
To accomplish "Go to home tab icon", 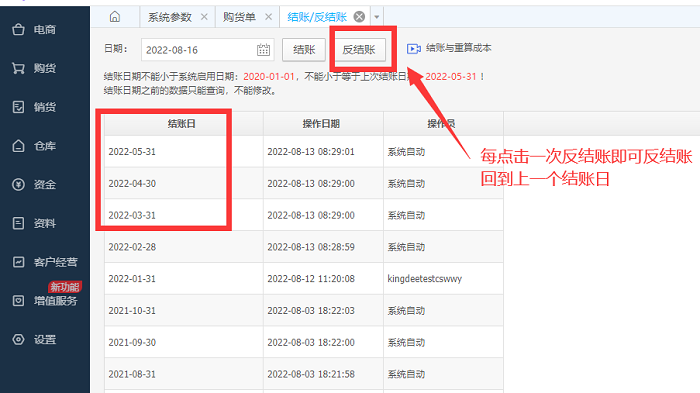I will point(115,17).
